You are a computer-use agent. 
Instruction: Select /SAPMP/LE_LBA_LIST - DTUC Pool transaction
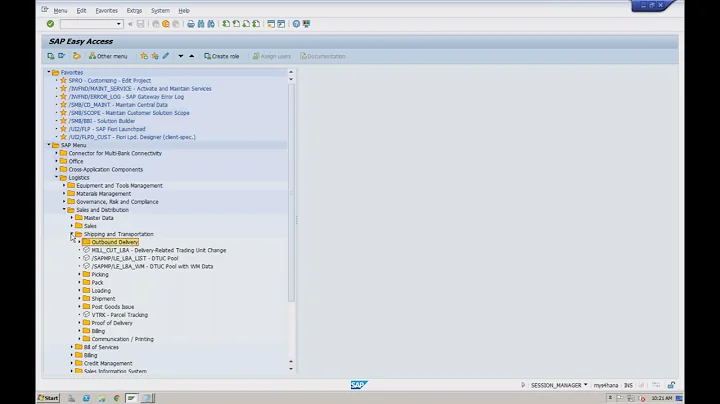(x=135, y=258)
